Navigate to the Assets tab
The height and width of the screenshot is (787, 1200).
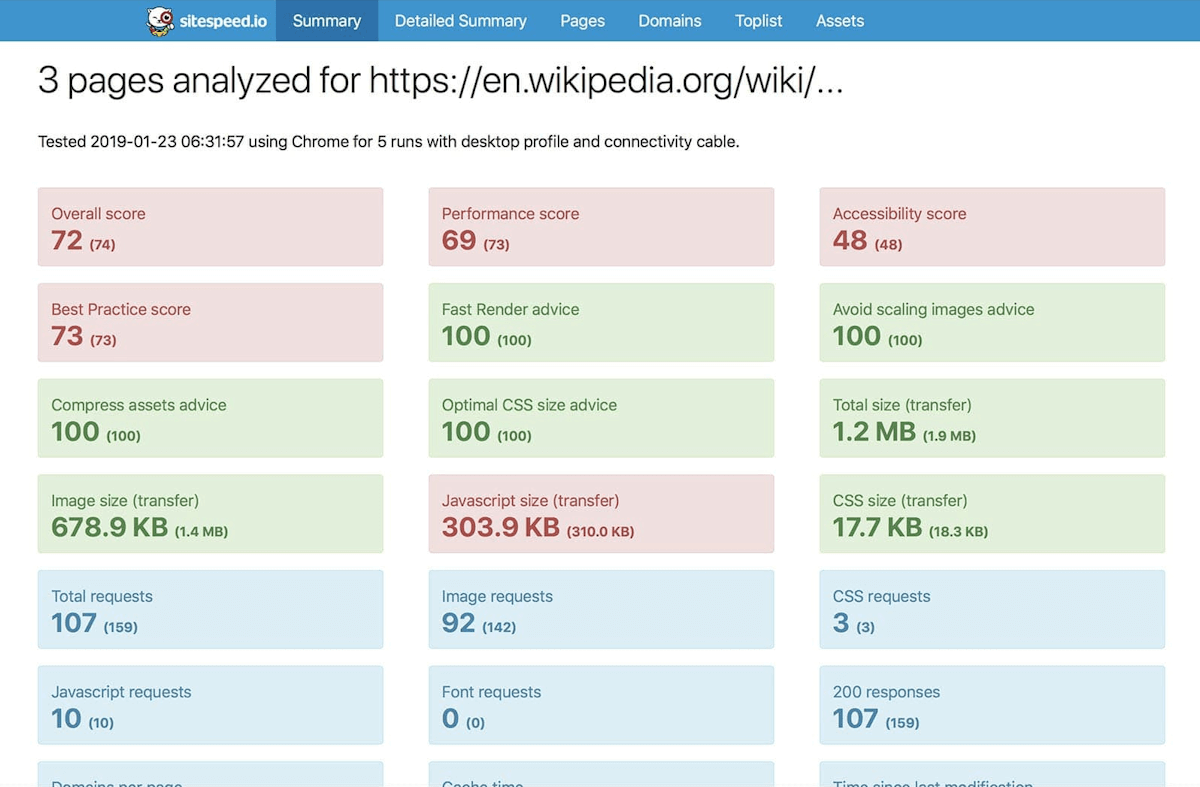point(840,21)
